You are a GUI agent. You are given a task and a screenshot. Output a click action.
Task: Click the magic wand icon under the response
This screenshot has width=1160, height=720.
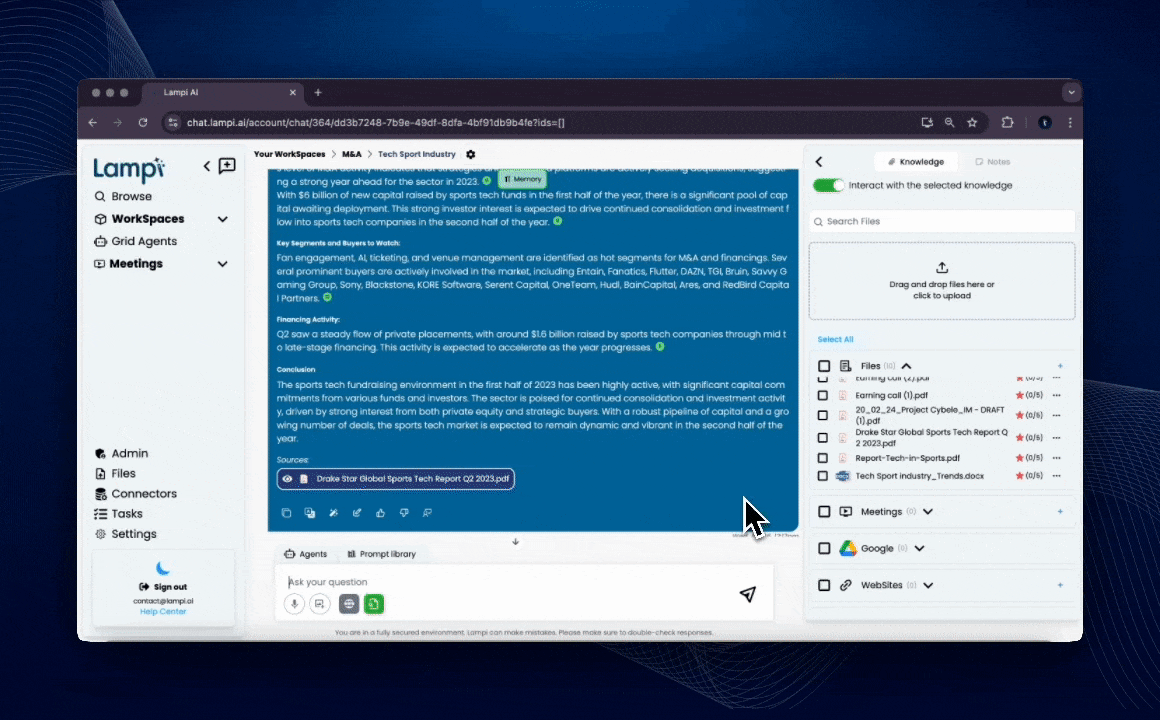pyautogui.click(x=334, y=513)
